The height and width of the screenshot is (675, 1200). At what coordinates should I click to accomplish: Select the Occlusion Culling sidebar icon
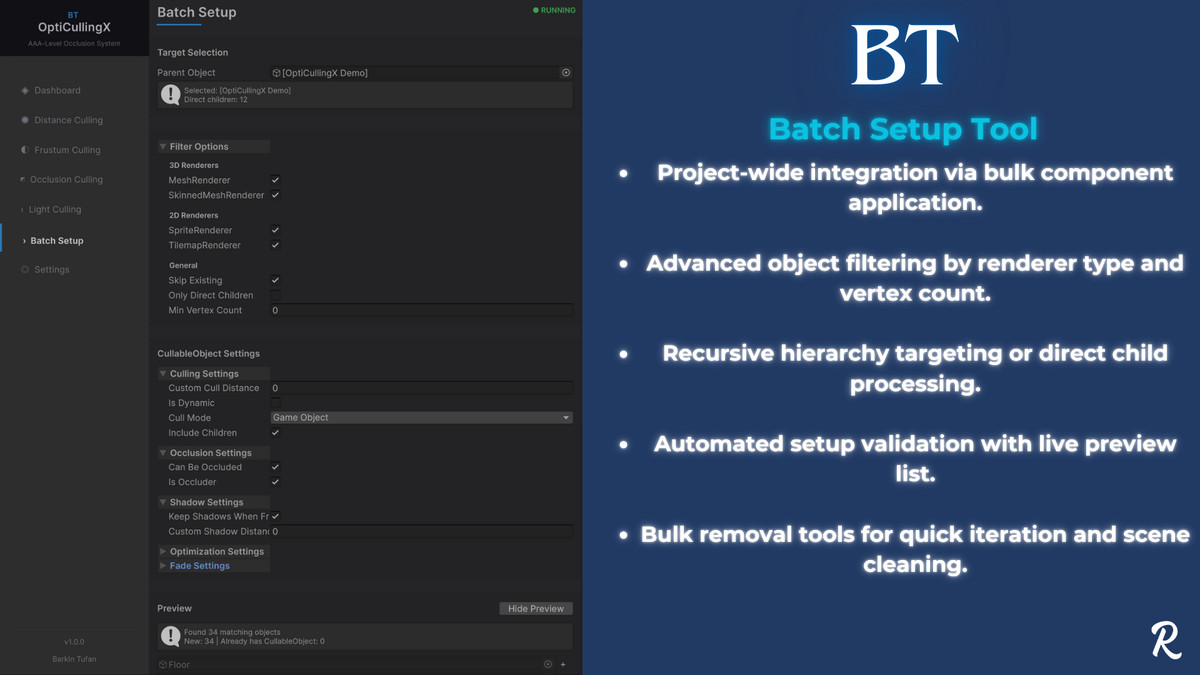[x=23, y=179]
